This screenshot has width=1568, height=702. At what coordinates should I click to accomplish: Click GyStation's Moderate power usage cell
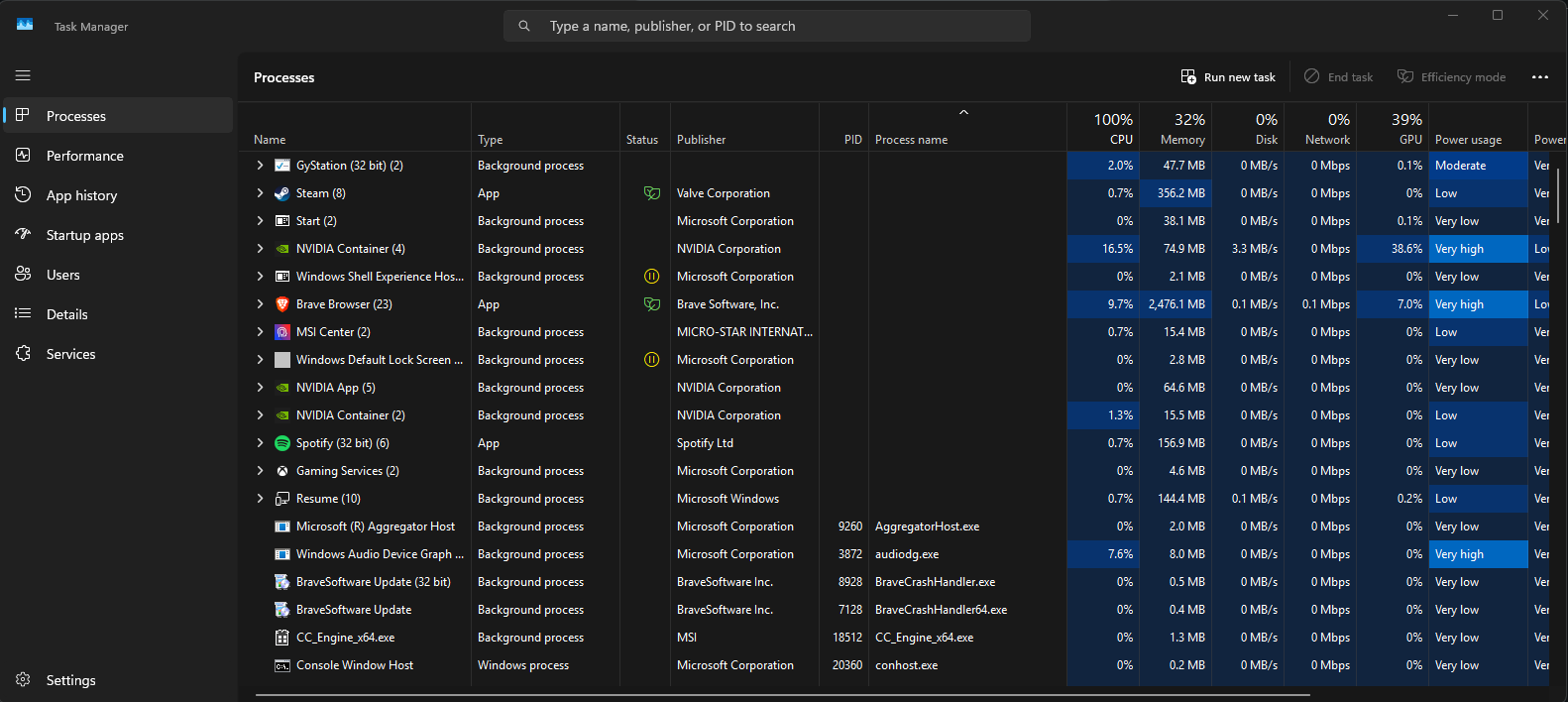tap(1478, 166)
